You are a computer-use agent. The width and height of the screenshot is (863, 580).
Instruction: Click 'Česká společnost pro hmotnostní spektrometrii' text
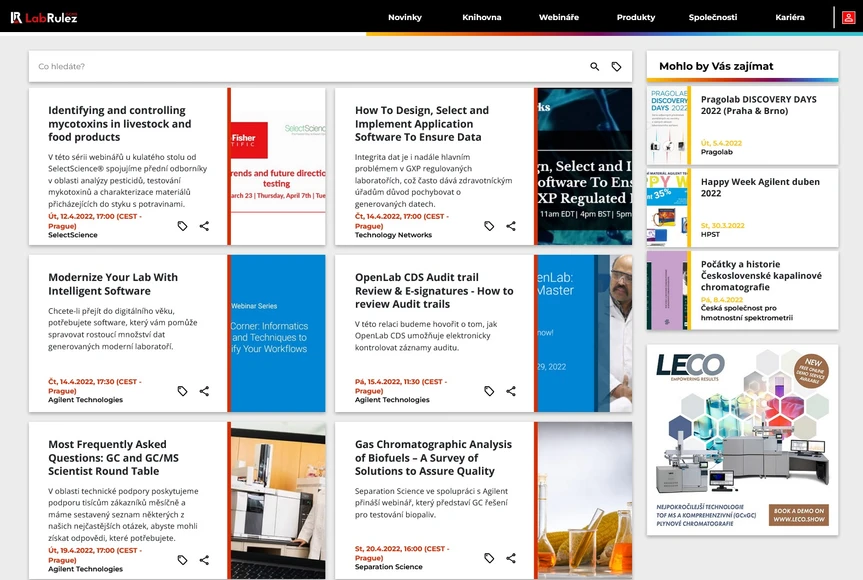[x=747, y=313]
